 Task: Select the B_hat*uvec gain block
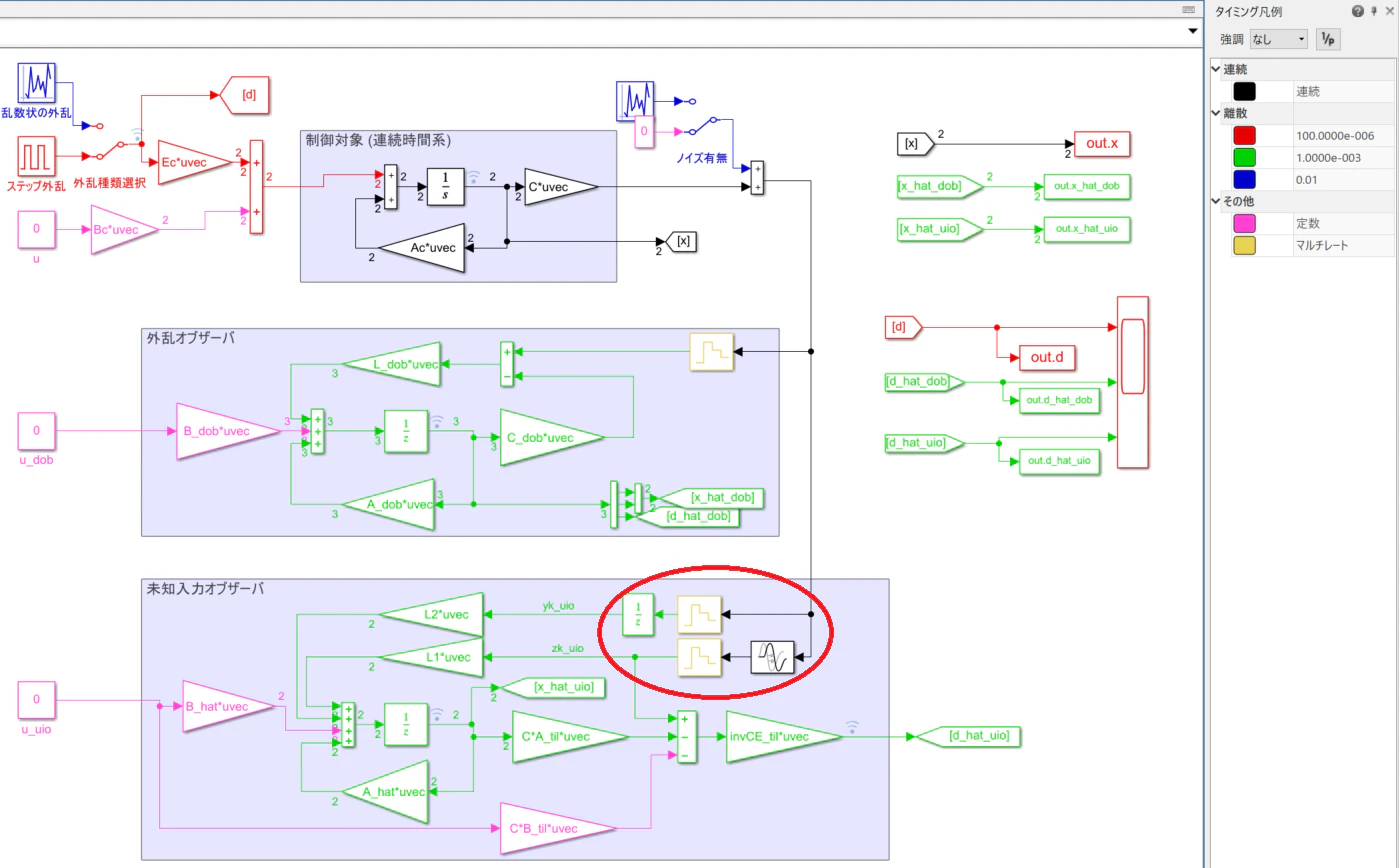coord(229,706)
